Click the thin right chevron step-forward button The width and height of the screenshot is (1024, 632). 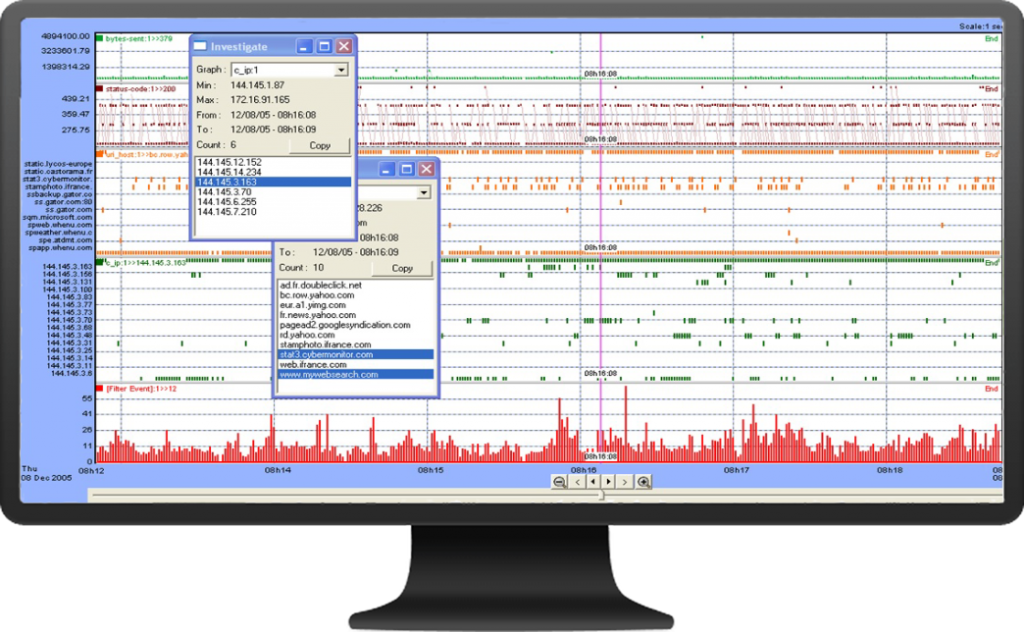click(x=625, y=482)
